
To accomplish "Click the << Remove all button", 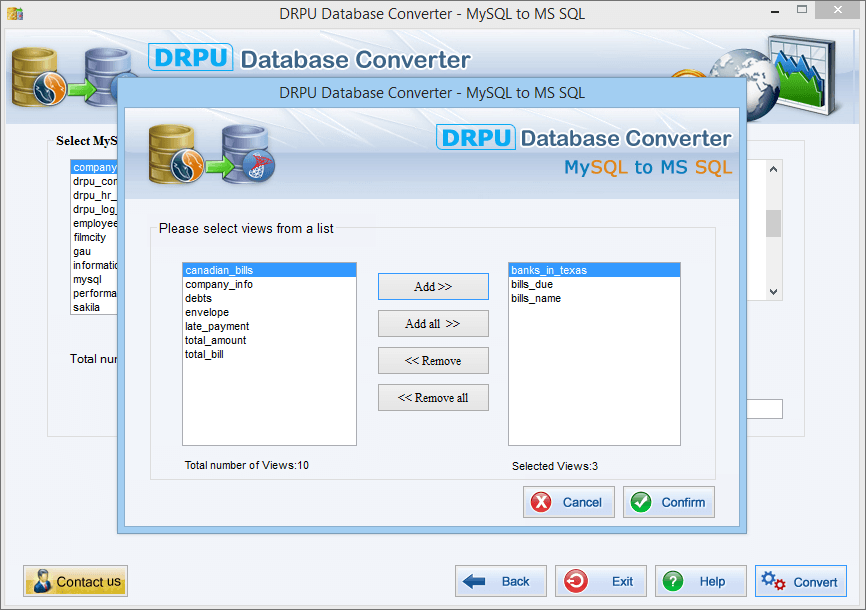I will pos(433,397).
